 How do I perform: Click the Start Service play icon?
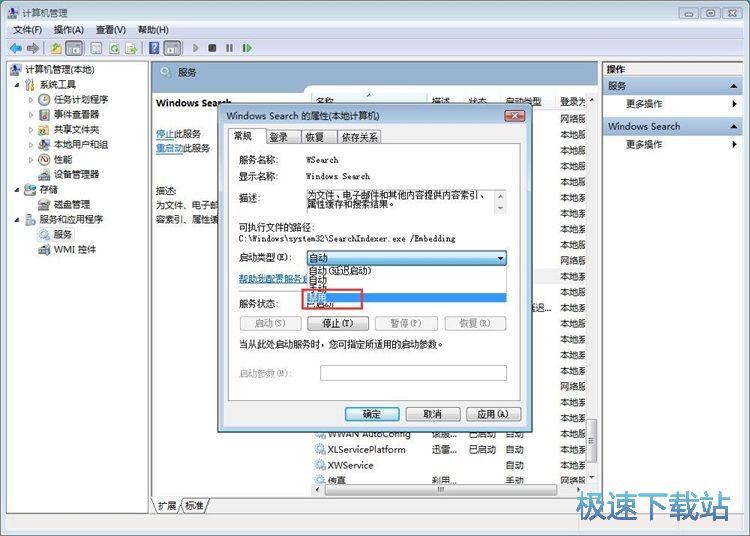click(x=195, y=48)
